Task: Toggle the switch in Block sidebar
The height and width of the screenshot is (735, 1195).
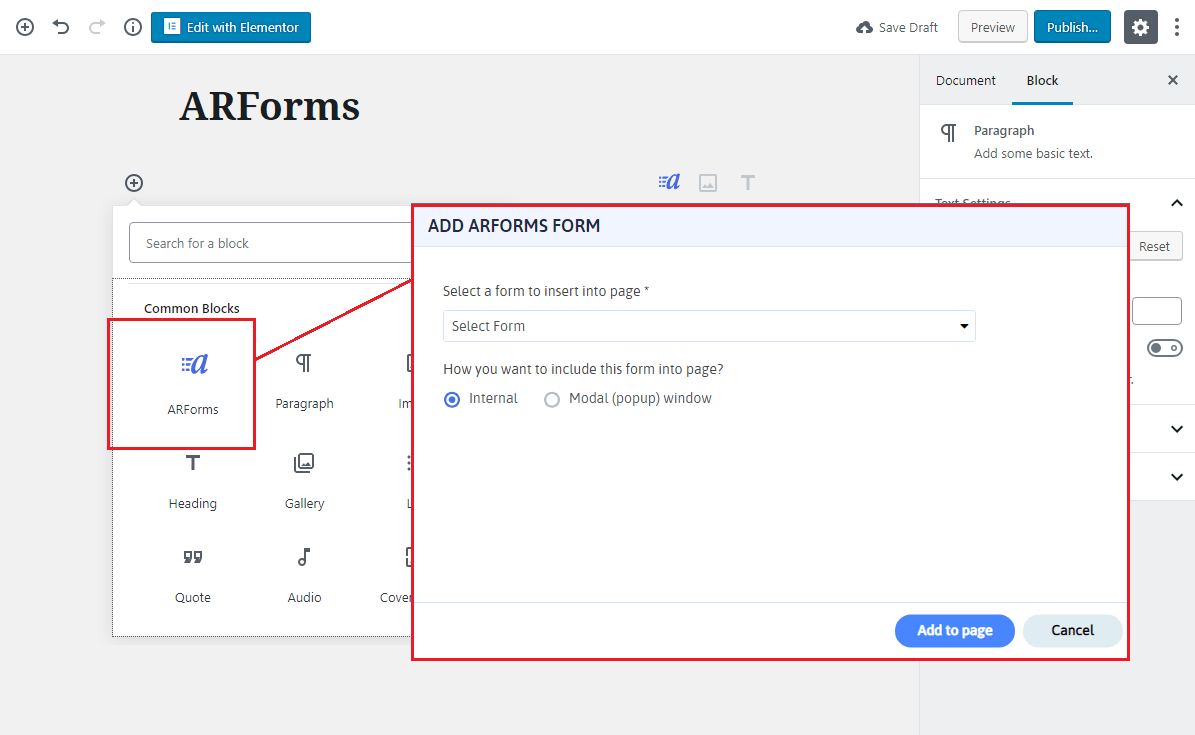Action: [1164, 348]
